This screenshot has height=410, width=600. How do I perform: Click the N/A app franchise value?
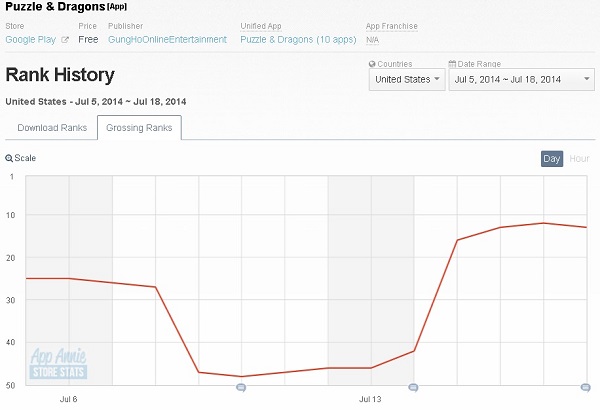(372, 40)
